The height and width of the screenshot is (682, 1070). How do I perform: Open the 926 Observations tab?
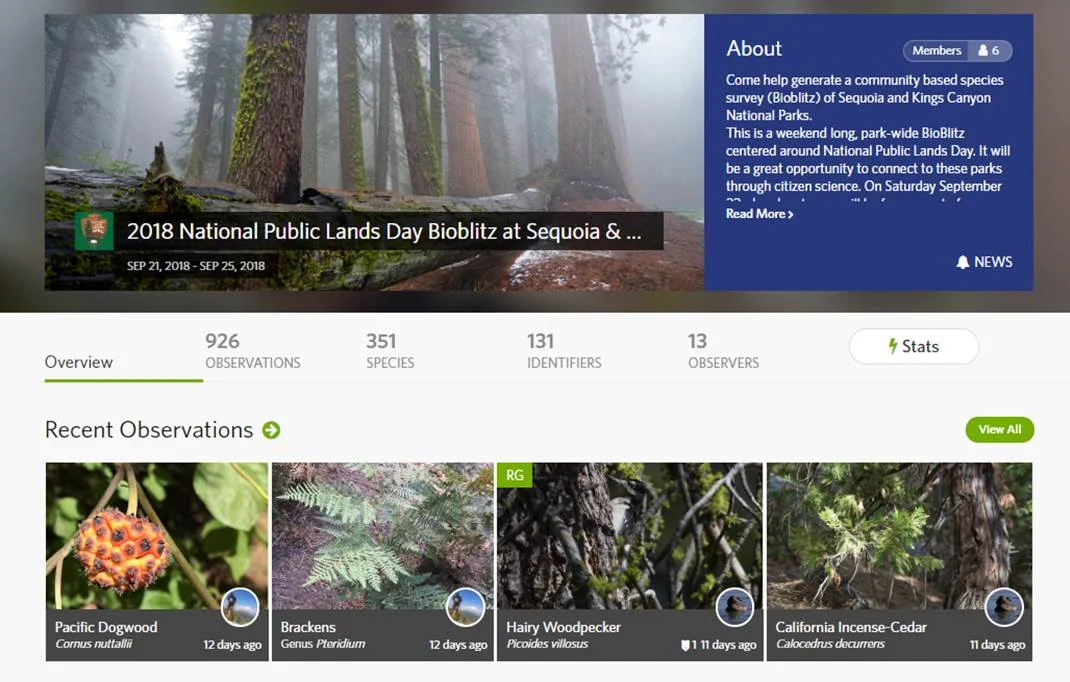coord(252,351)
